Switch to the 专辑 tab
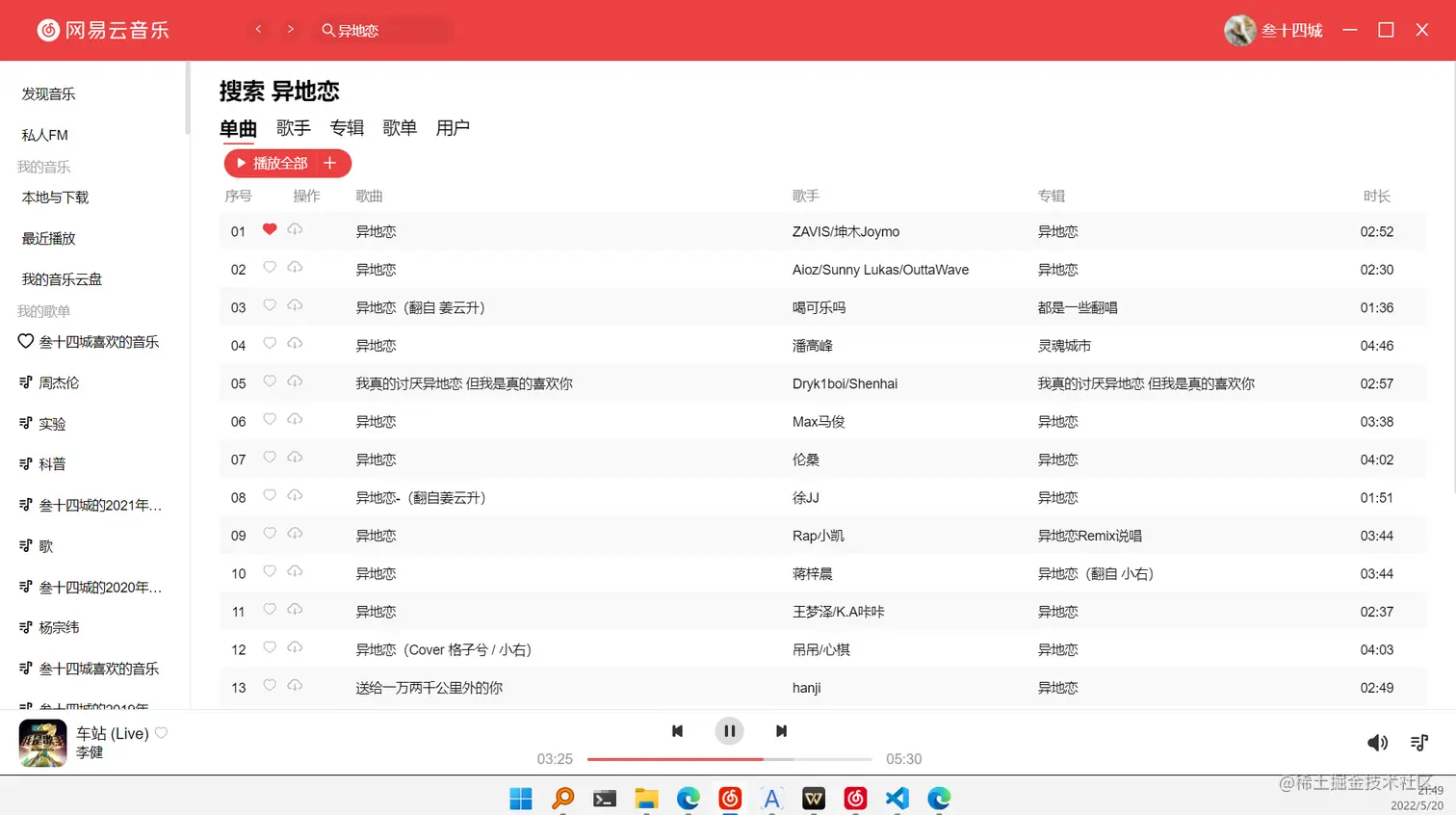 347,128
